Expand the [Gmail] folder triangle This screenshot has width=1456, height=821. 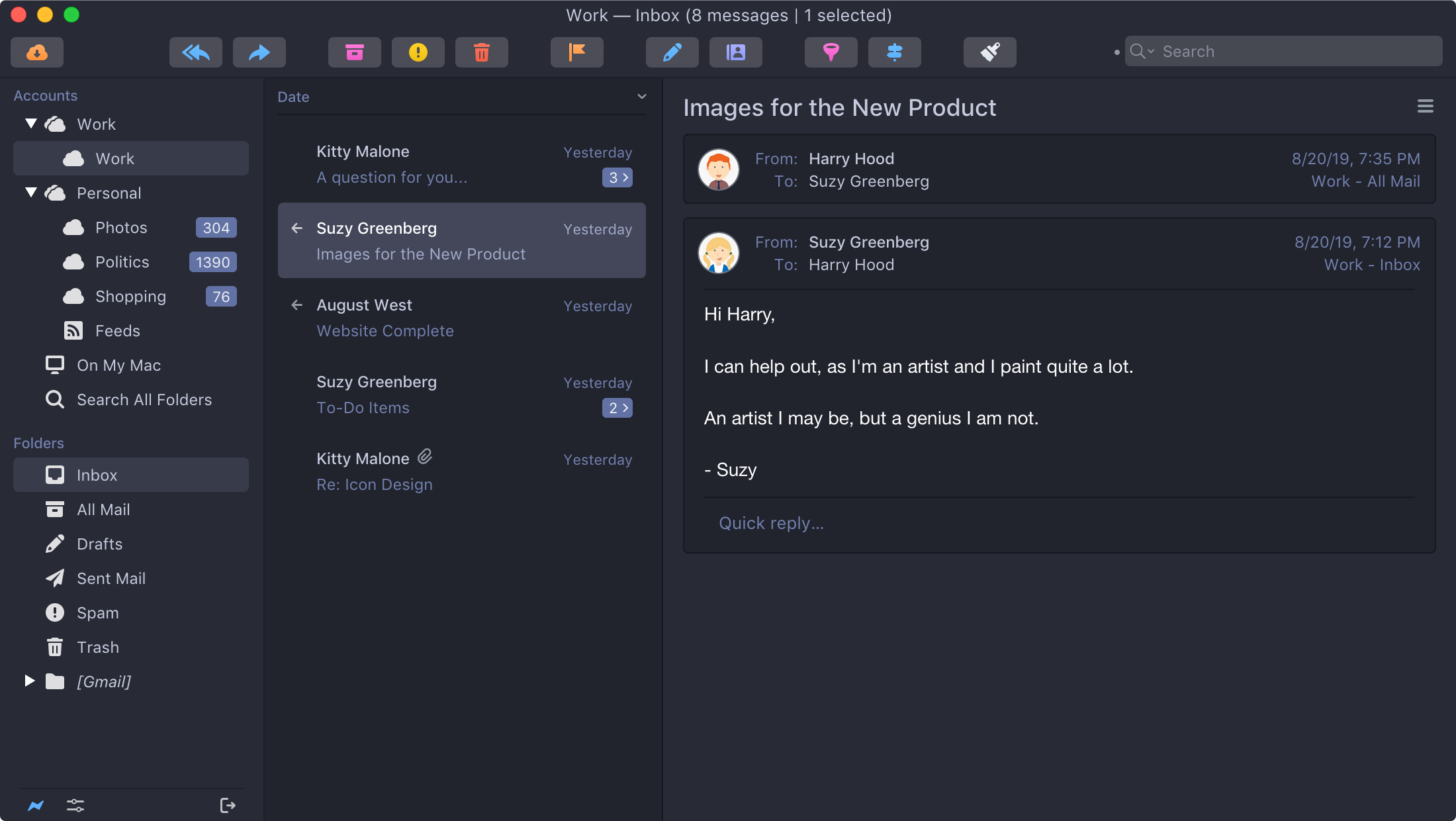(29, 681)
